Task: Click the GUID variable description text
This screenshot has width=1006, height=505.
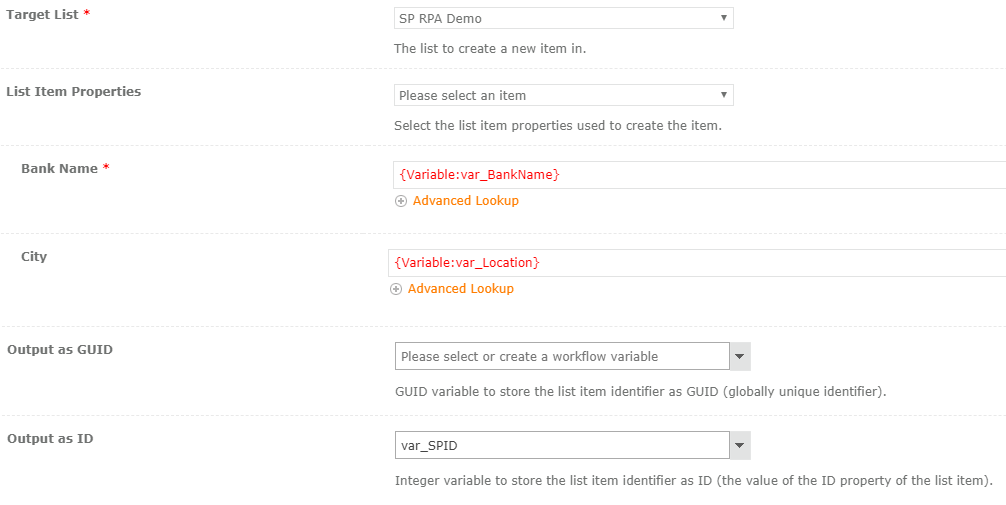Action: [x=640, y=392]
